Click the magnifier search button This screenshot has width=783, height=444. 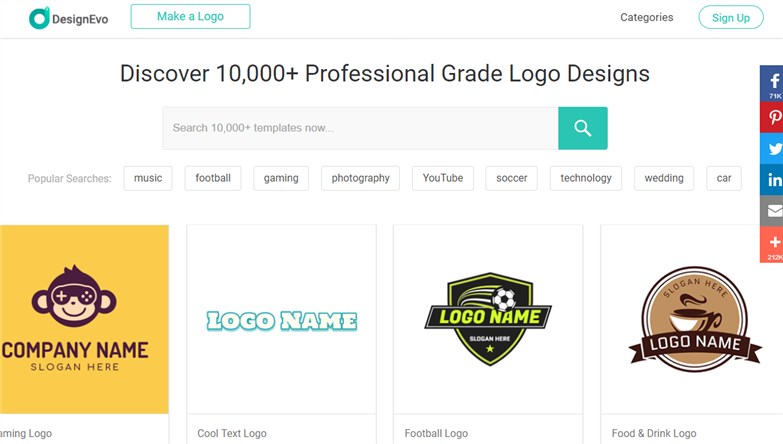coord(582,128)
